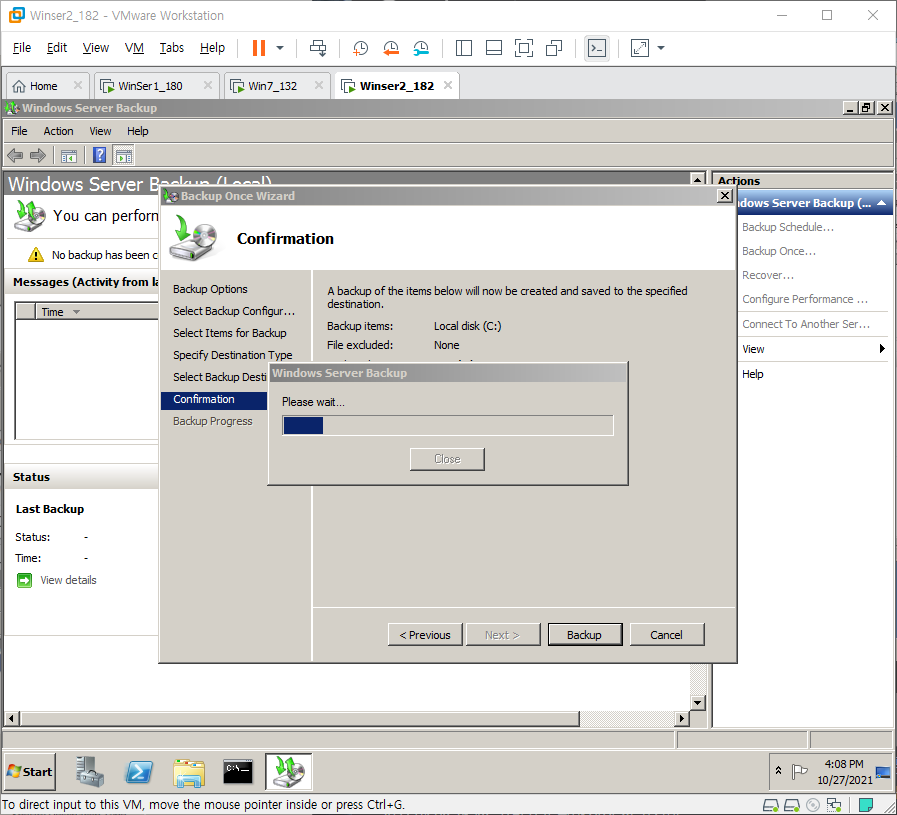
Task: Click the show/hide action pane icon
Action: click(x=124, y=156)
